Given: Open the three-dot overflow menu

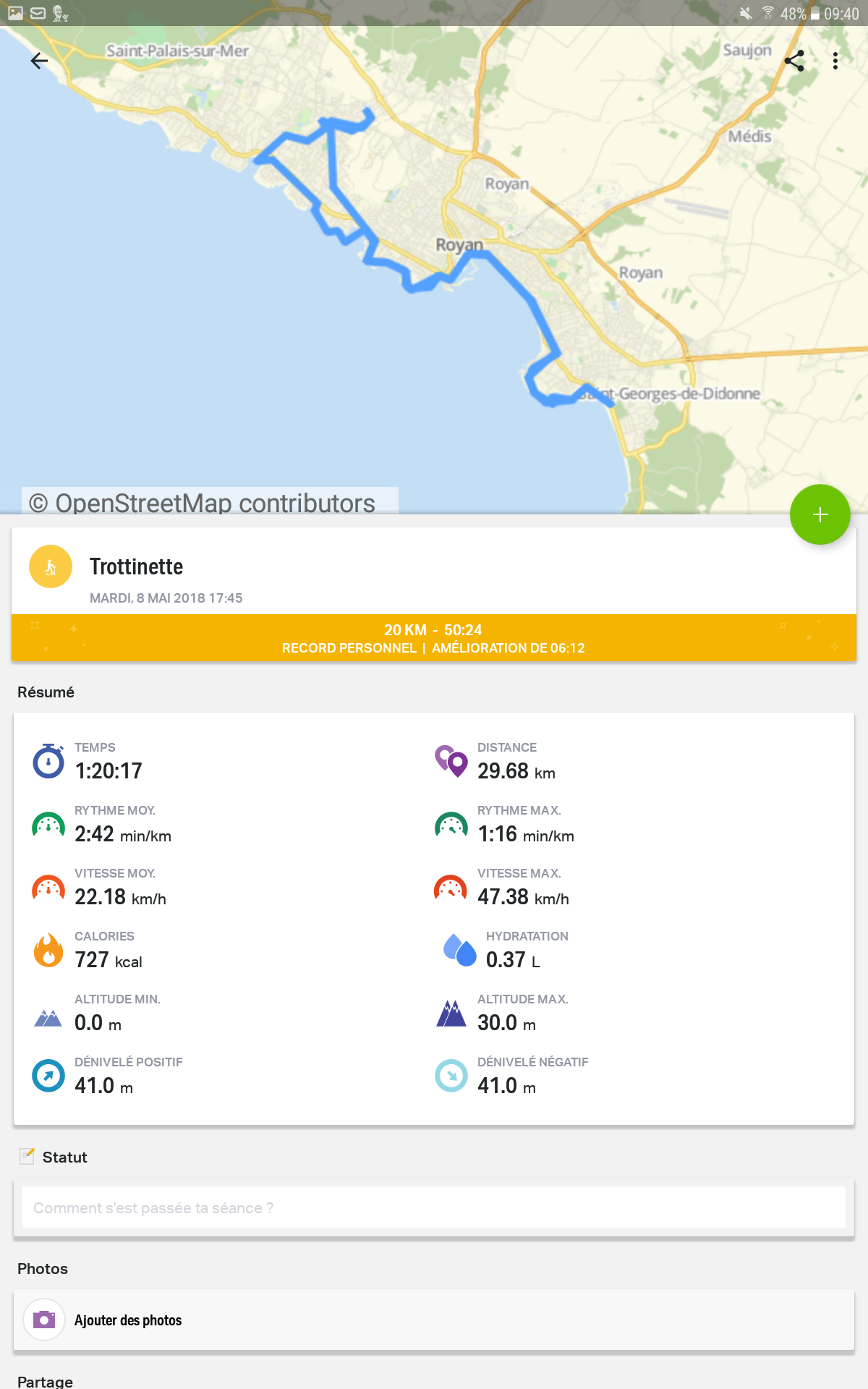Looking at the screenshot, I should point(835,61).
